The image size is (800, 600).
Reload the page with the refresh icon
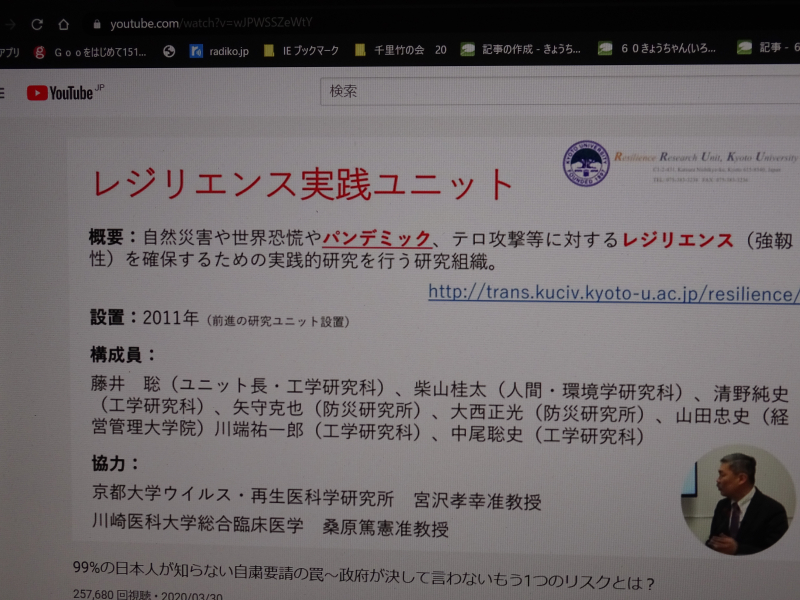pyautogui.click(x=37, y=24)
